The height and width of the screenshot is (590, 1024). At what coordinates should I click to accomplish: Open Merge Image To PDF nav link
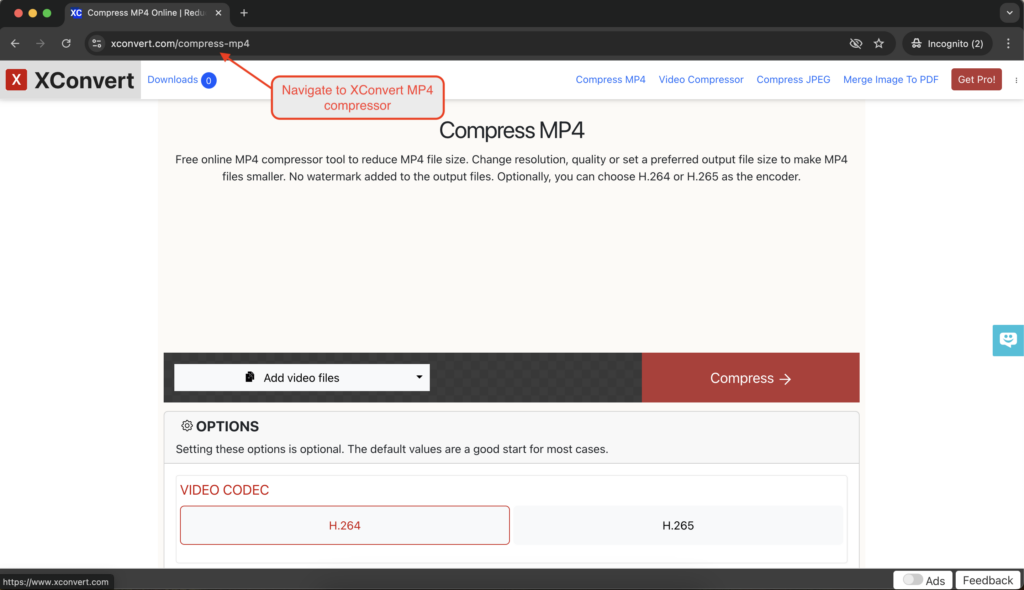coord(890,79)
